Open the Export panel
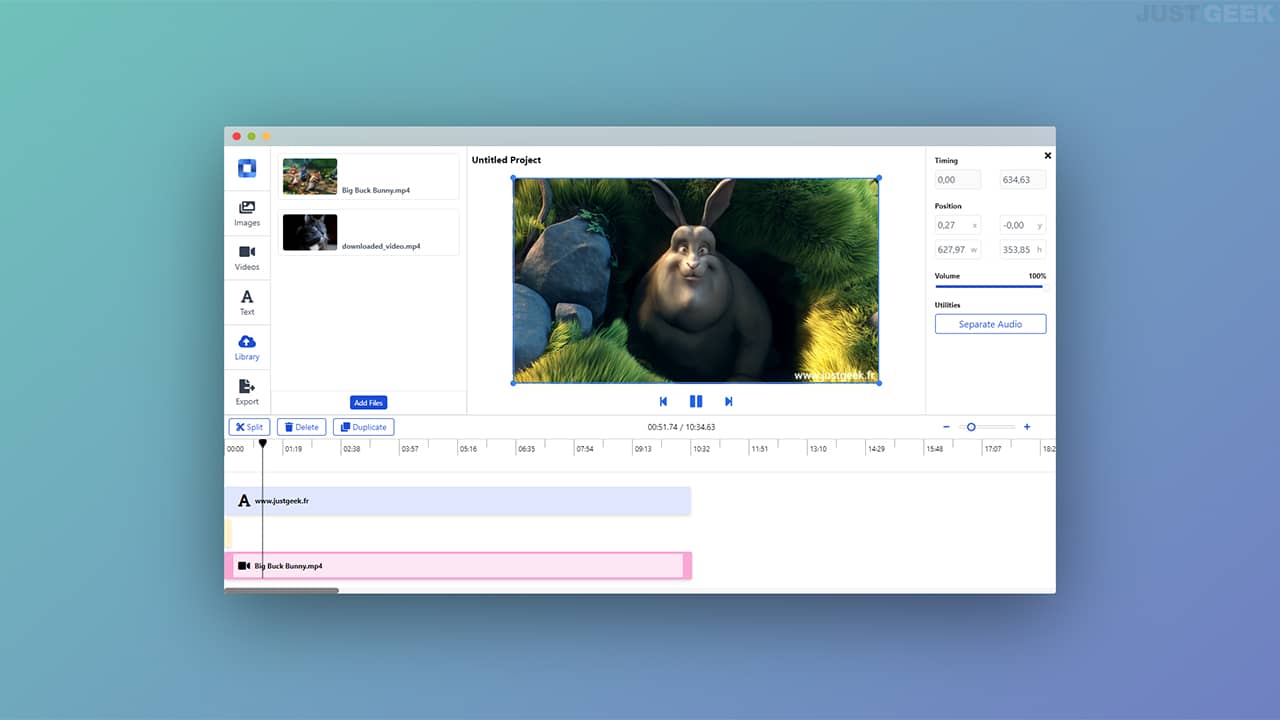Image resolution: width=1280 pixels, height=720 pixels. [x=247, y=392]
